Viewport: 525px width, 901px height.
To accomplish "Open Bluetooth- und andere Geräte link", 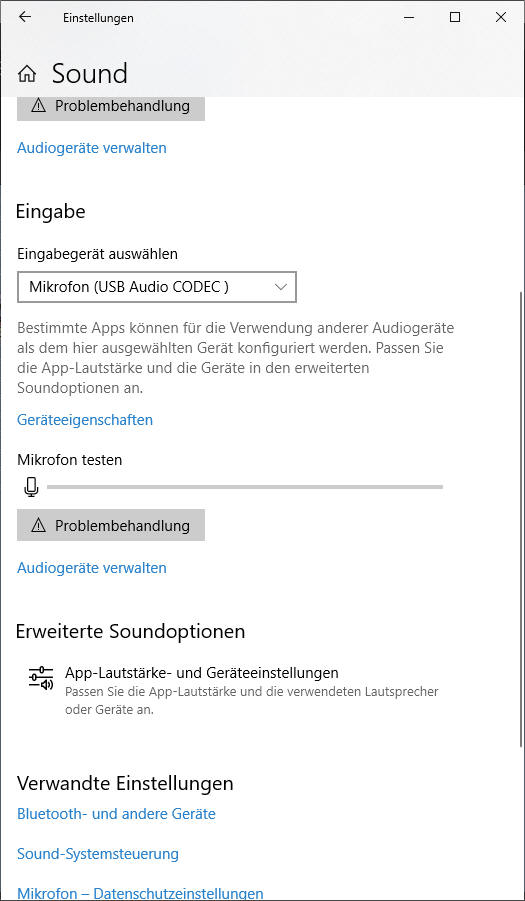I will [x=117, y=814].
